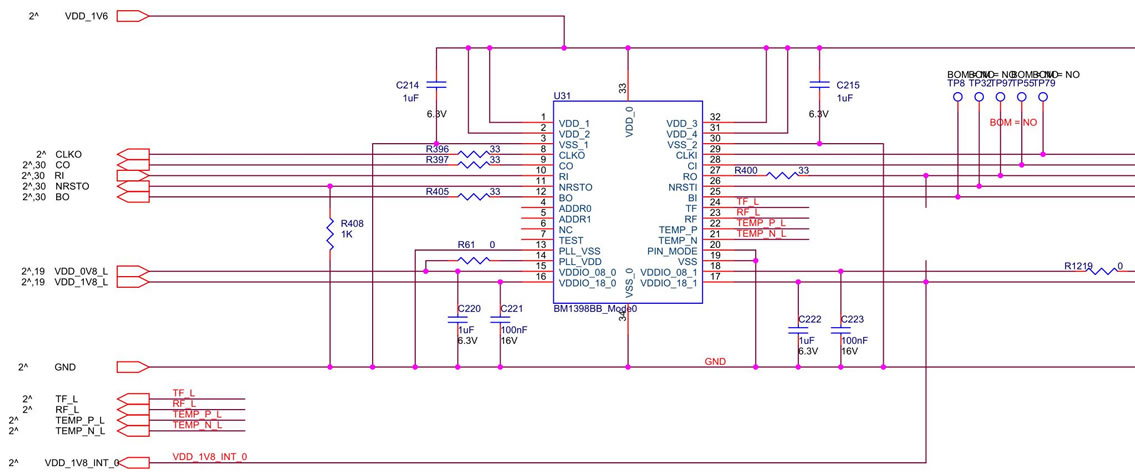Select resistor R396 on the CLKO line
The image size is (1135, 473).
472,154
